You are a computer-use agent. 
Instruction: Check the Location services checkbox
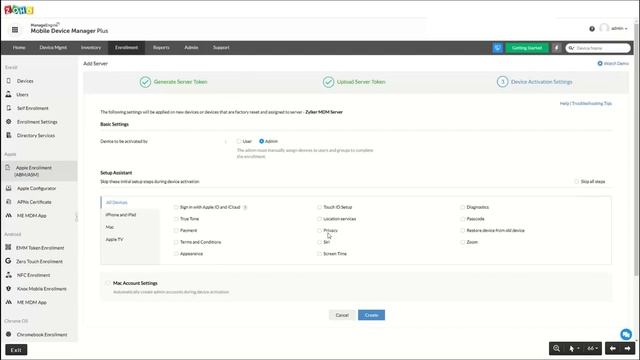coord(319,219)
